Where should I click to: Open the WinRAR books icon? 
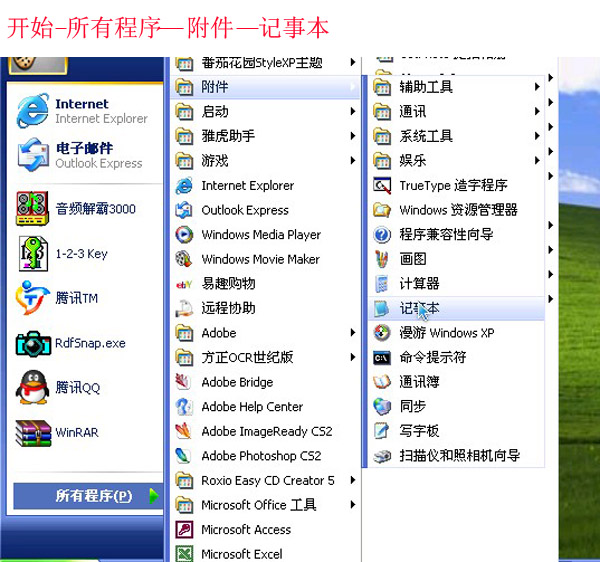click(33, 433)
